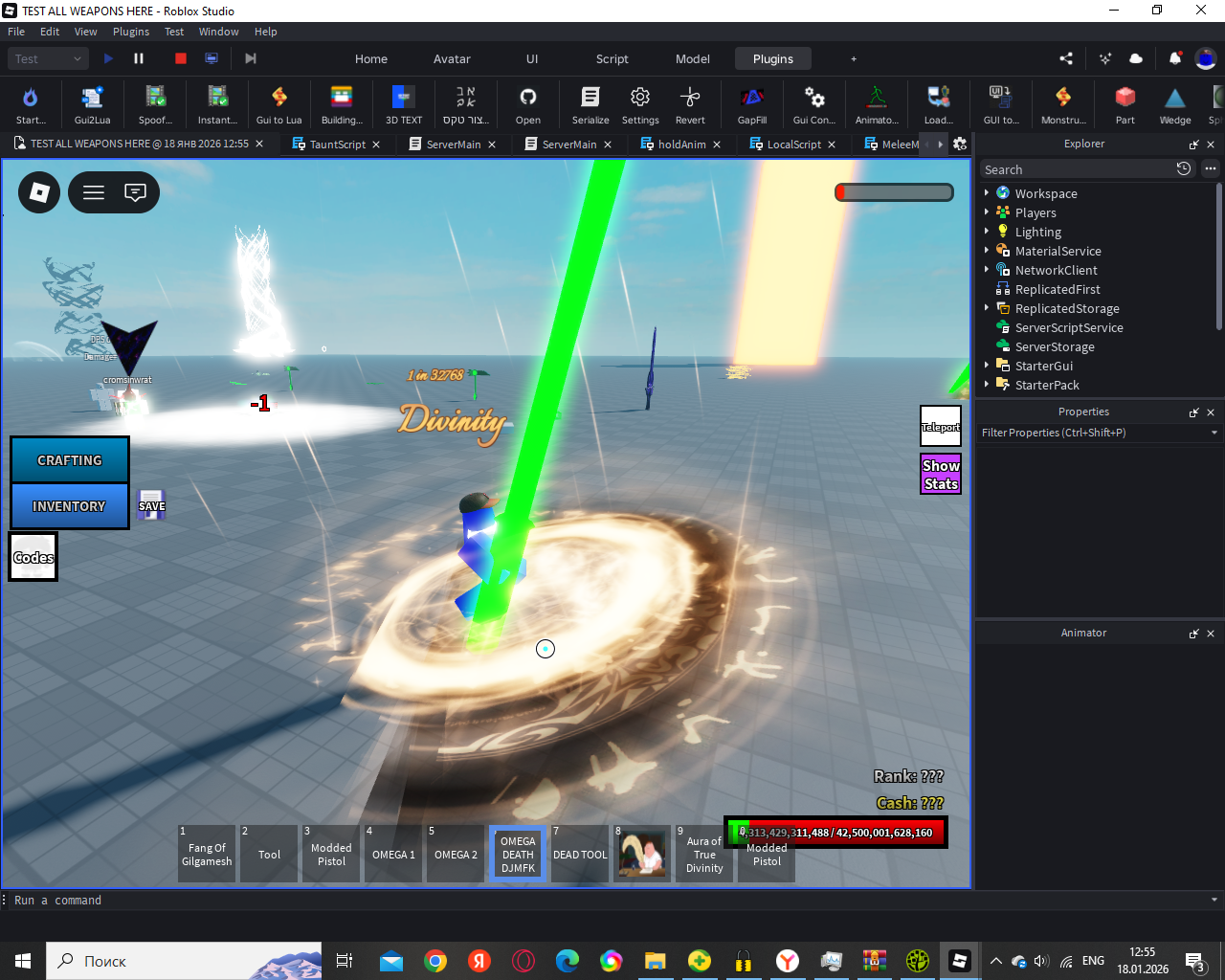Select ReplicatedFirst in Explorer

point(1058,289)
